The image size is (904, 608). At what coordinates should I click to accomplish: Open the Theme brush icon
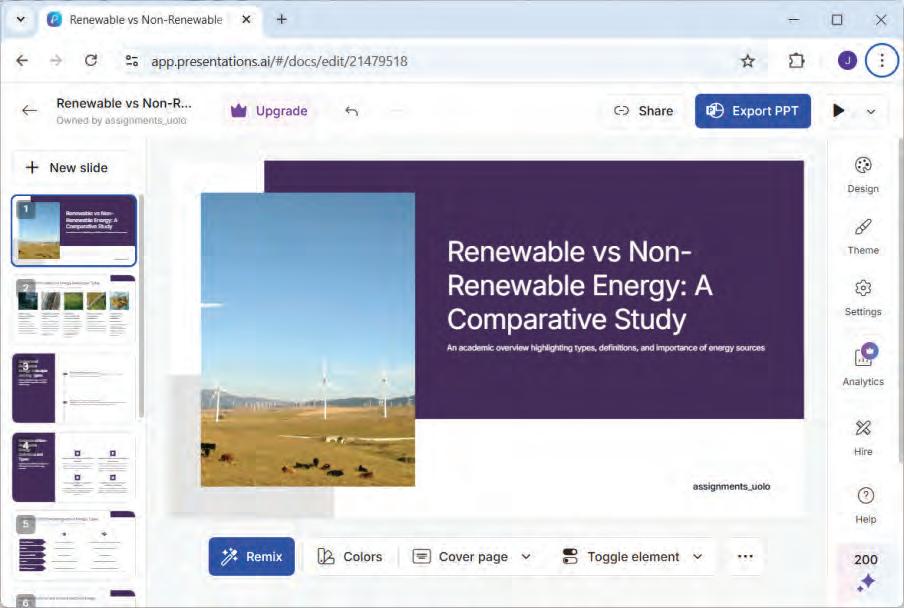862,227
